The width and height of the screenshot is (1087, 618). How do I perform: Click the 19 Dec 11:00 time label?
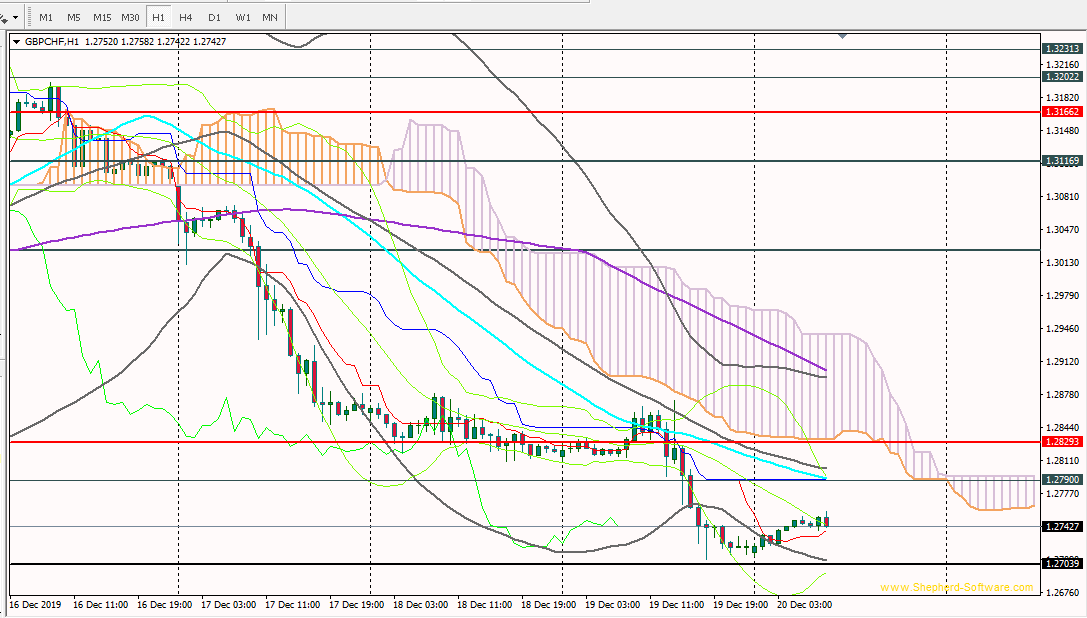coord(677,605)
